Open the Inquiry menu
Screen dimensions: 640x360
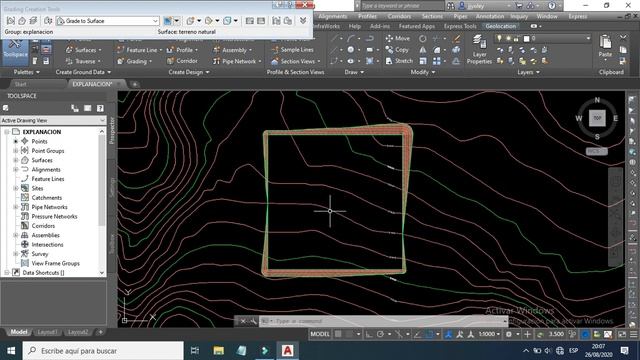(x=519, y=16)
